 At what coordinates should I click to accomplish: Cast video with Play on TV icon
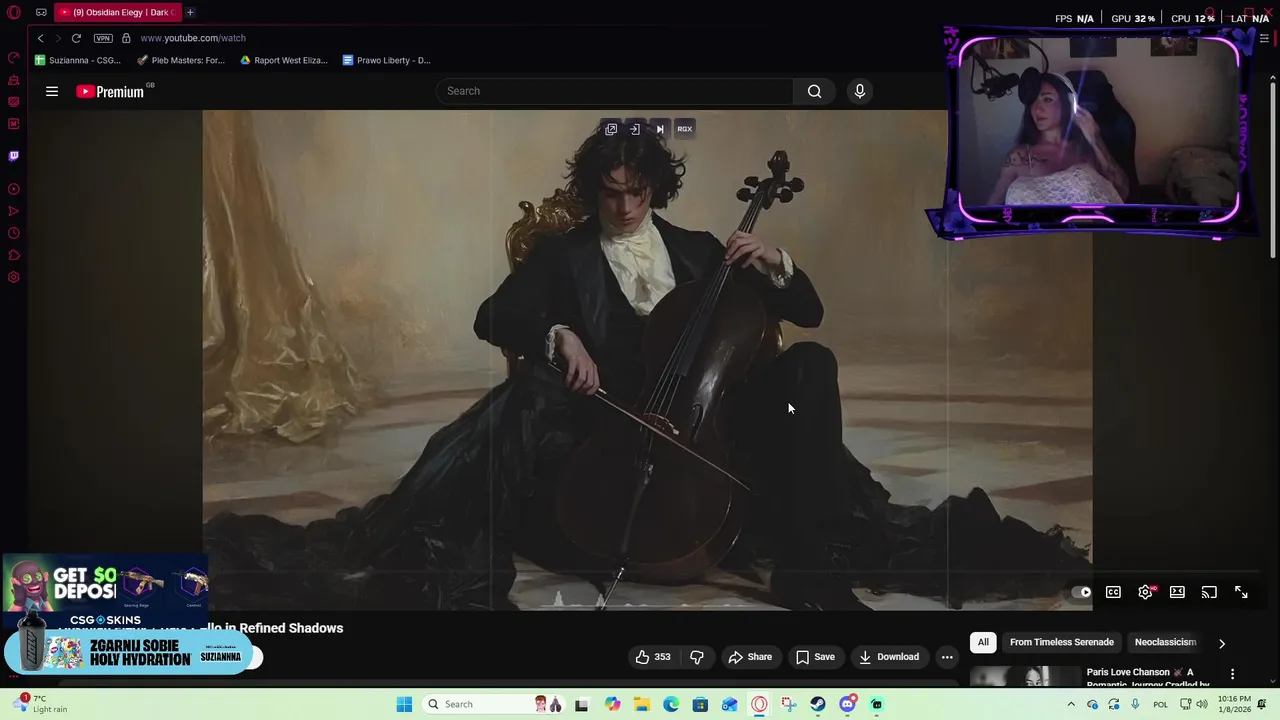(1209, 592)
